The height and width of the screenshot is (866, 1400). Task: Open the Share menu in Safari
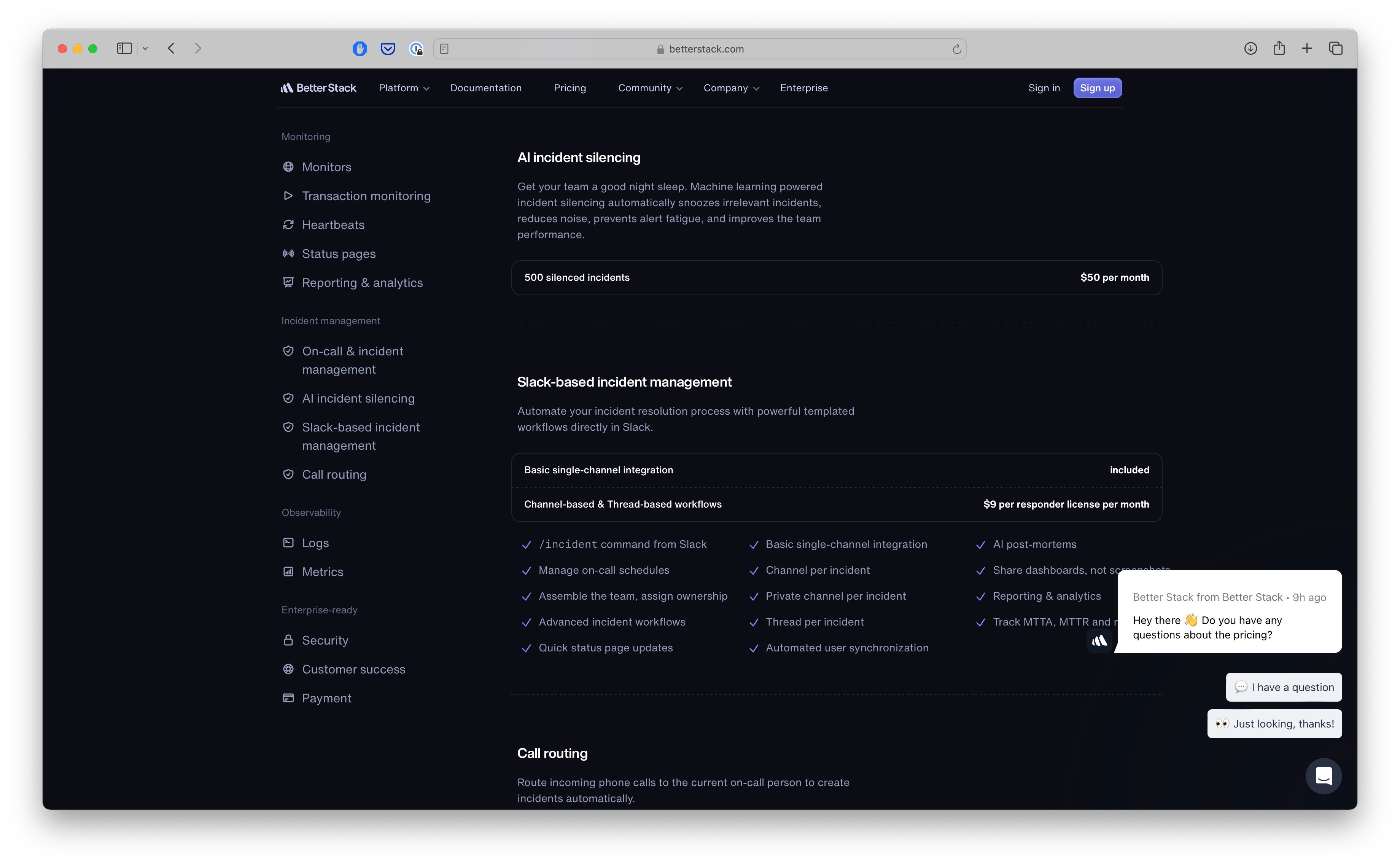(1279, 48)
